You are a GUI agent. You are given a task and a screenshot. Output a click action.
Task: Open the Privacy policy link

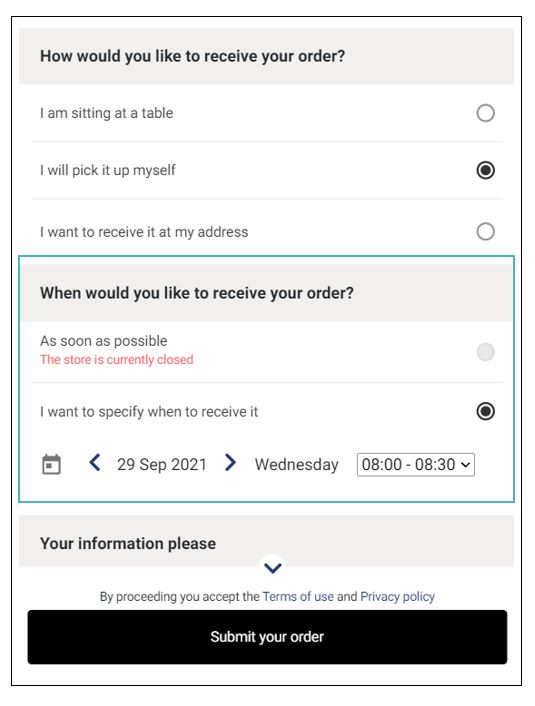[397, 596]
